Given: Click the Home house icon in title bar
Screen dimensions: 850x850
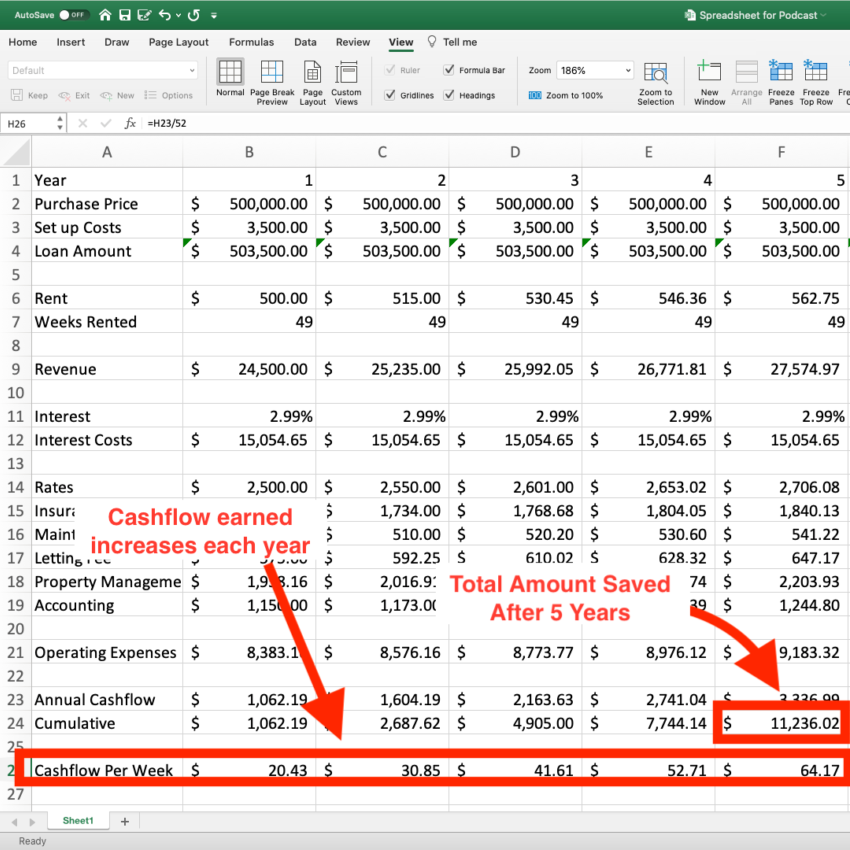Looking at the screenshot, I should pyautogui.click(x=105, y=15).
